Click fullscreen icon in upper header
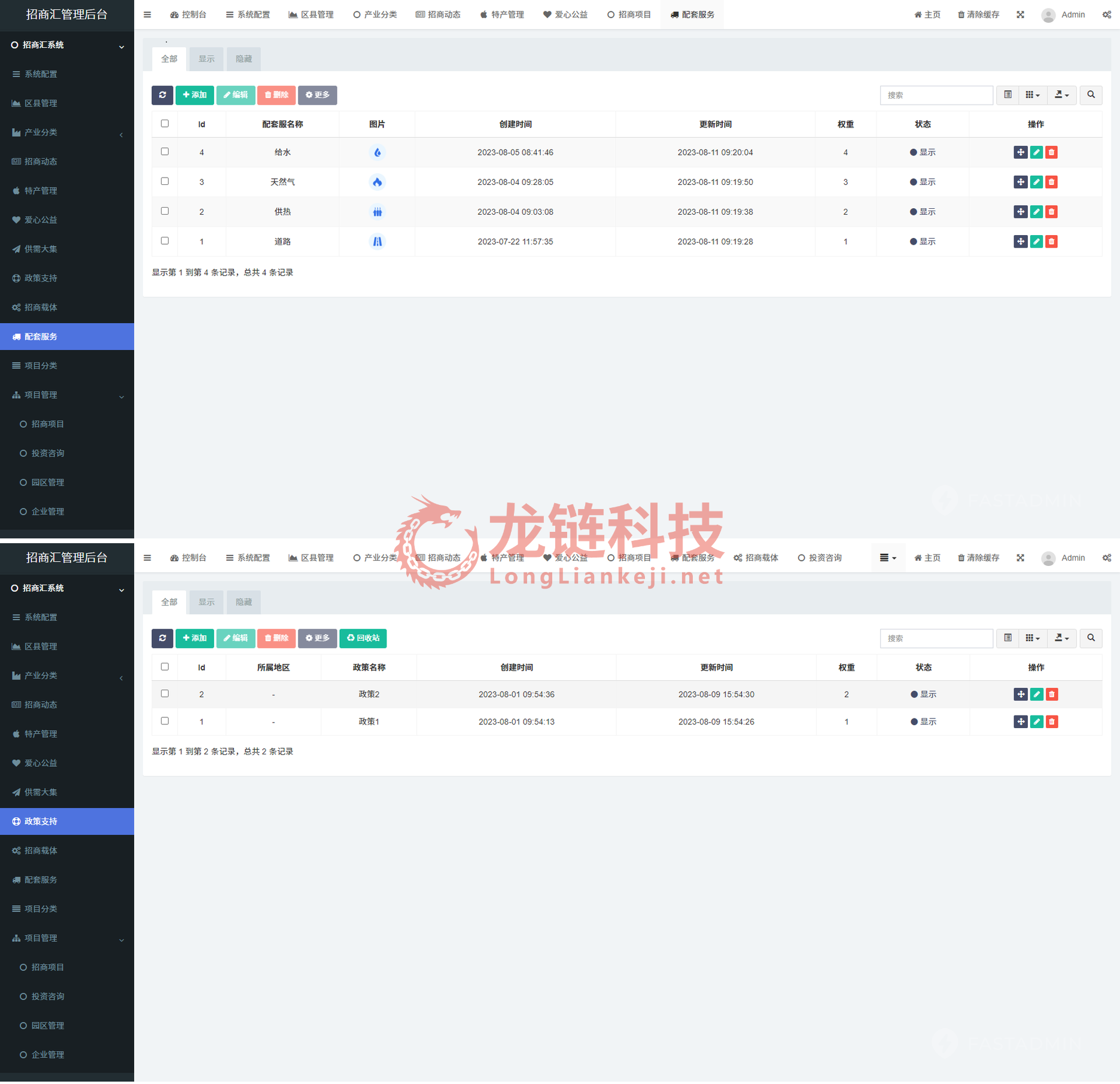 coord(1021,14)
